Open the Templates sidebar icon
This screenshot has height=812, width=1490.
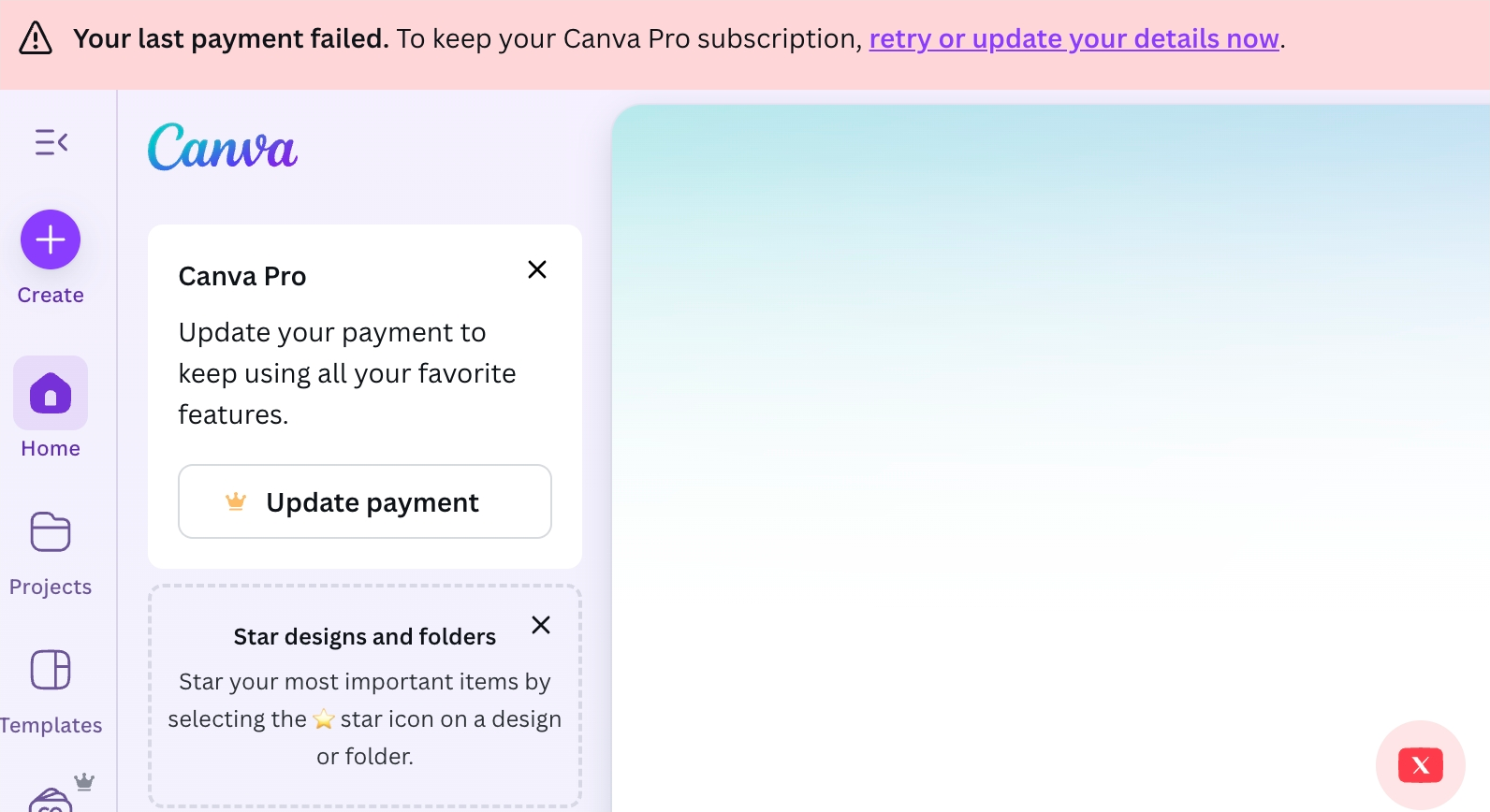51,670
